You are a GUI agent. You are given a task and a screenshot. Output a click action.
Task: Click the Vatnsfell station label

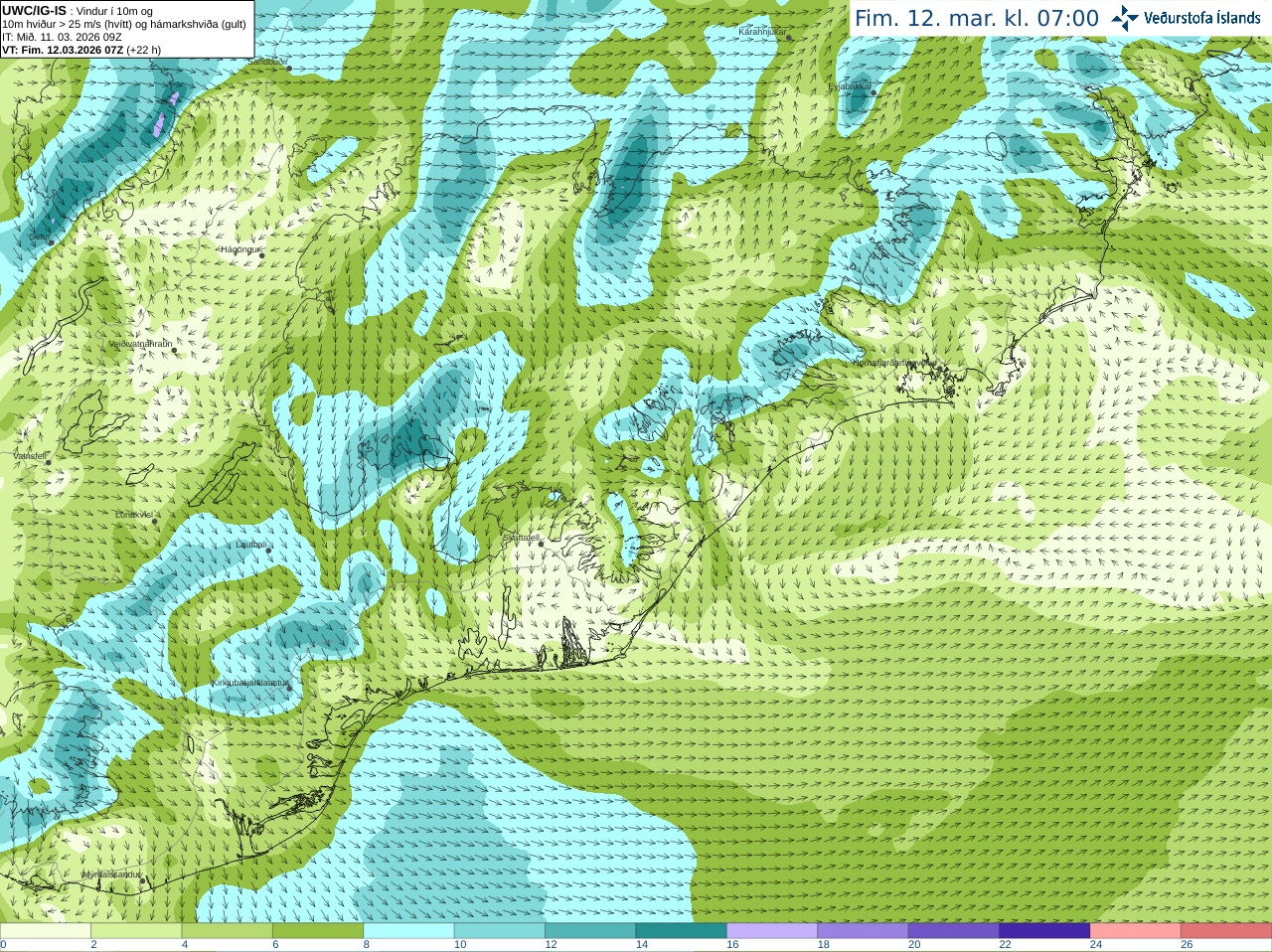[30, 456]
